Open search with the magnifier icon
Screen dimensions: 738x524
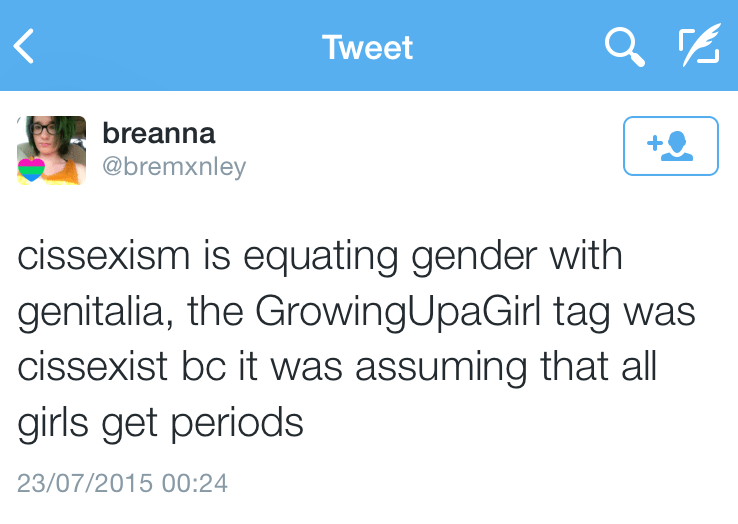point(624,46)
